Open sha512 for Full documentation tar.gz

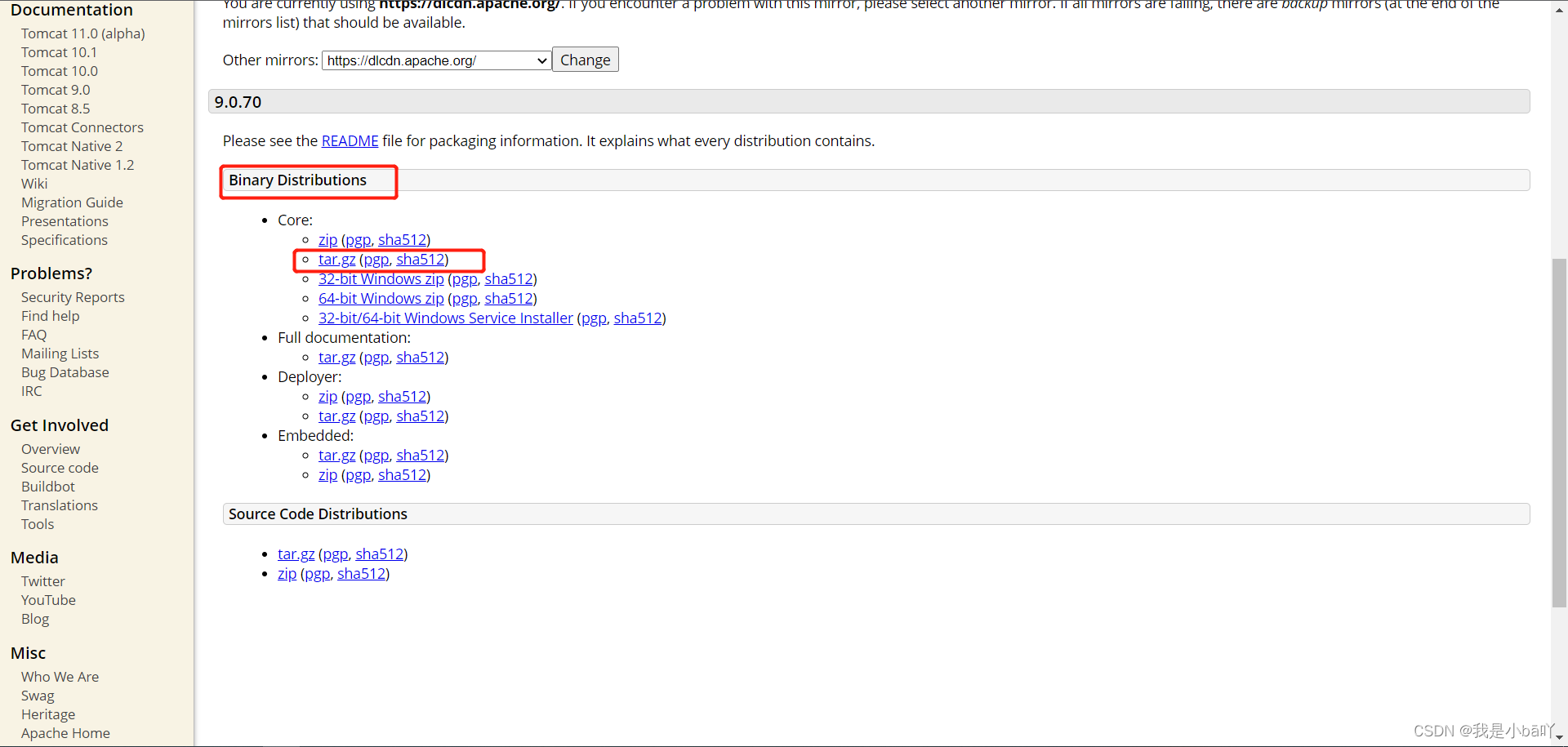(x=421, y=358)
